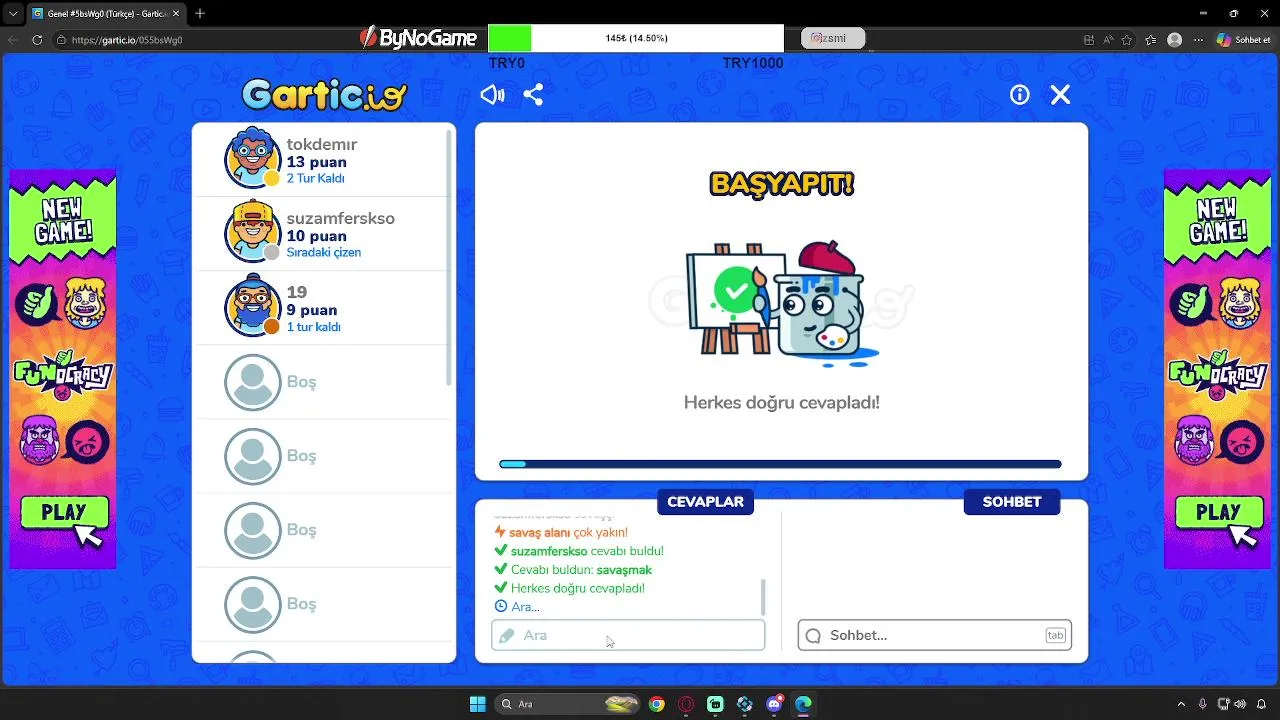Focus the answer input field Ara
Image resolution: width=1280 pixels, height=720 pixels.
click(x=628, y=635)
